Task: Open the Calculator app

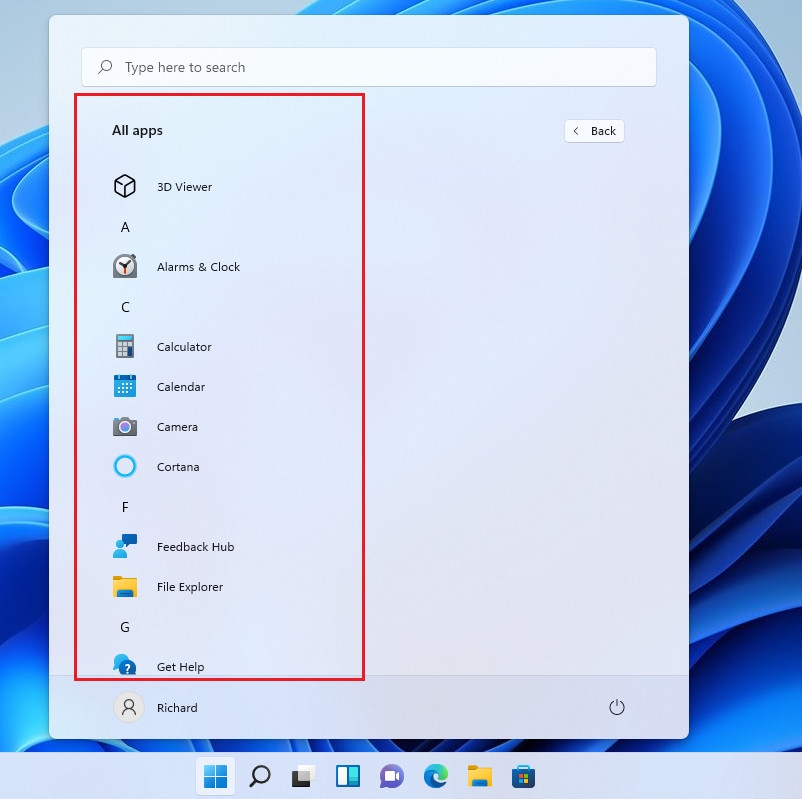Action: tap(184, 346)
